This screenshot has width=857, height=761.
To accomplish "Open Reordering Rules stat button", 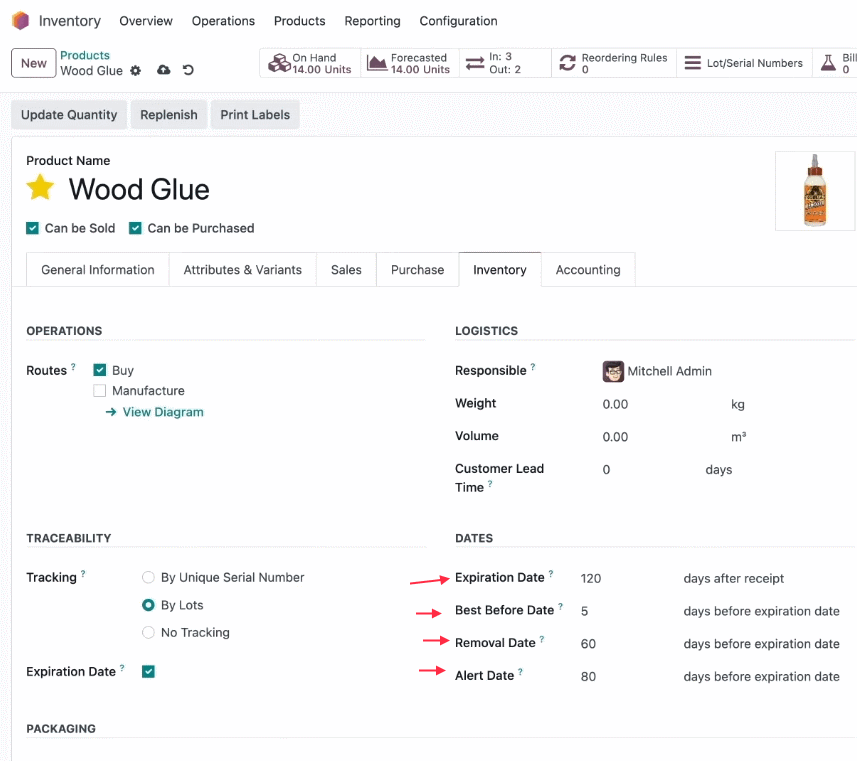I will [x=614, y=63].
